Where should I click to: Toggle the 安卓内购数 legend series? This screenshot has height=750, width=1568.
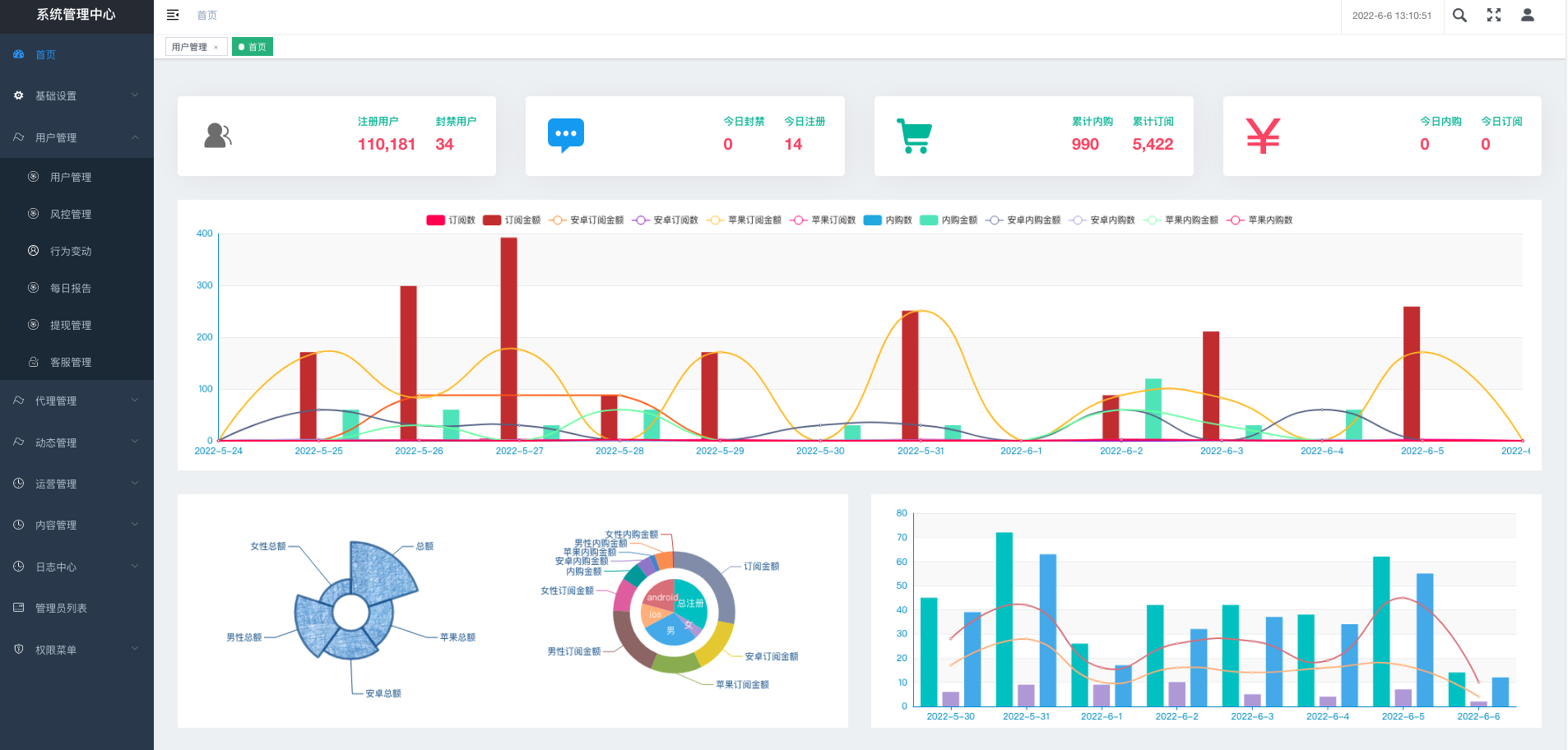[1102, 220]
